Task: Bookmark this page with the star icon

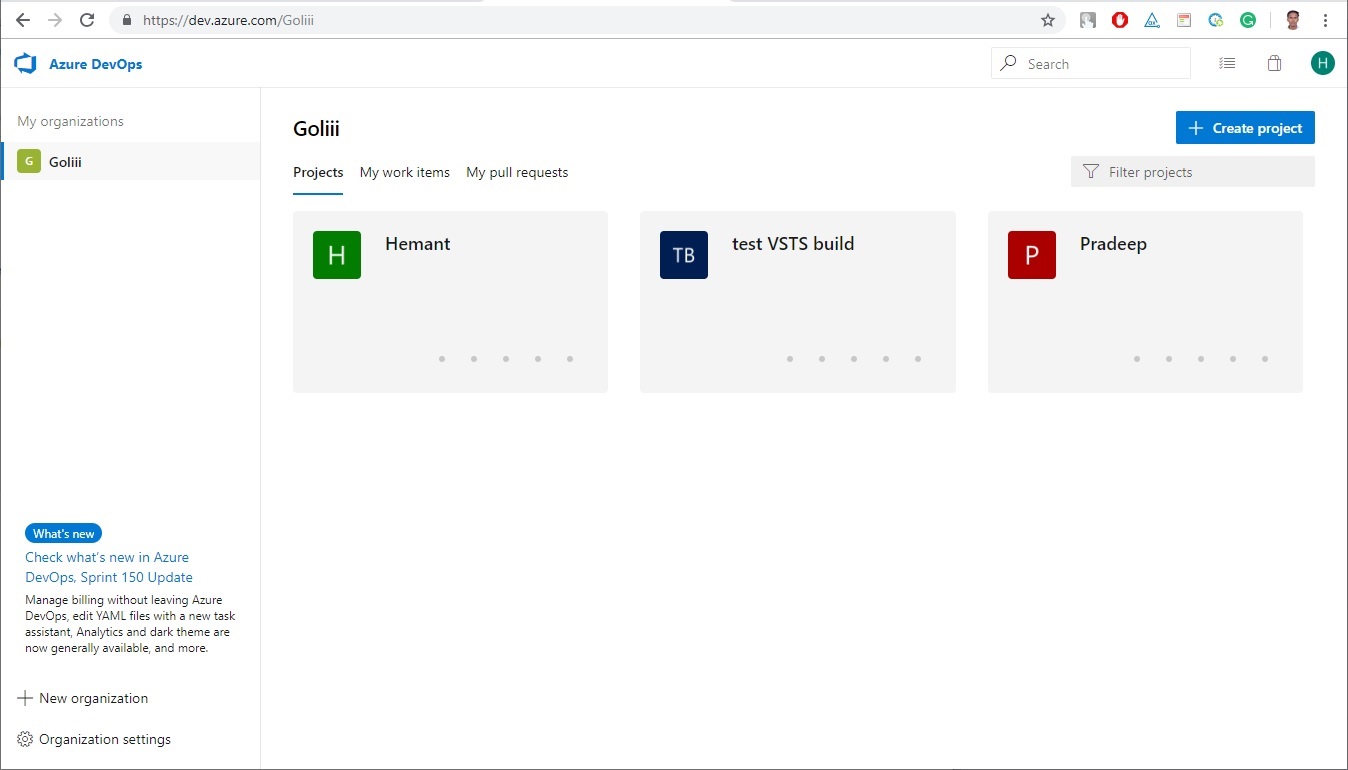Action: tap(1048, 20)
